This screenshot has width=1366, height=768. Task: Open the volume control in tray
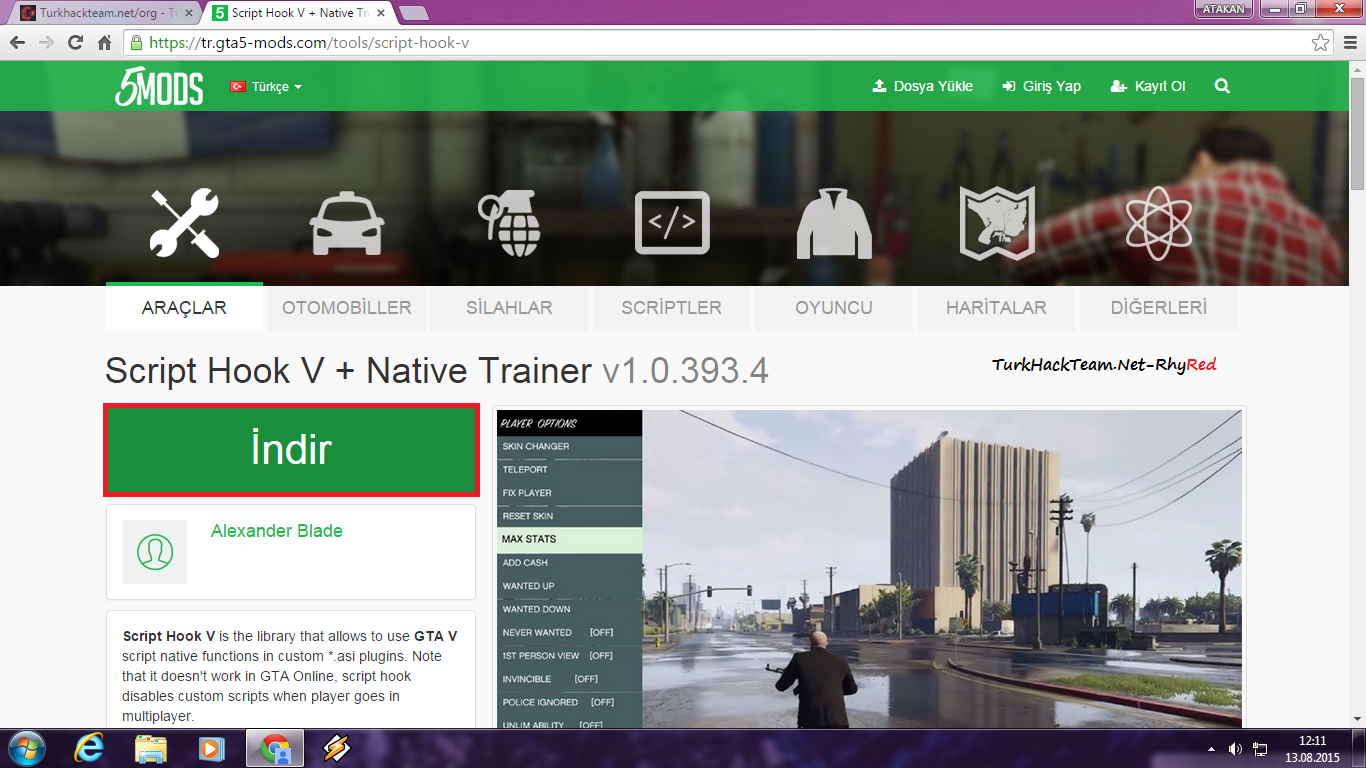click(1235, 749)
